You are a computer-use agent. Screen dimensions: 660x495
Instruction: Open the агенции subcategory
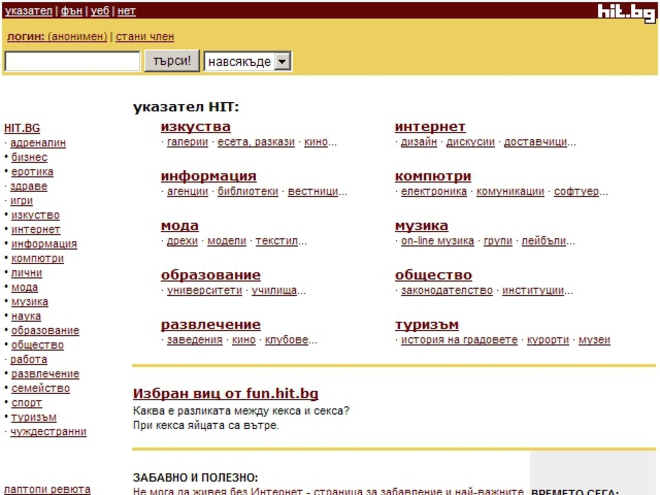coord(187,192)
